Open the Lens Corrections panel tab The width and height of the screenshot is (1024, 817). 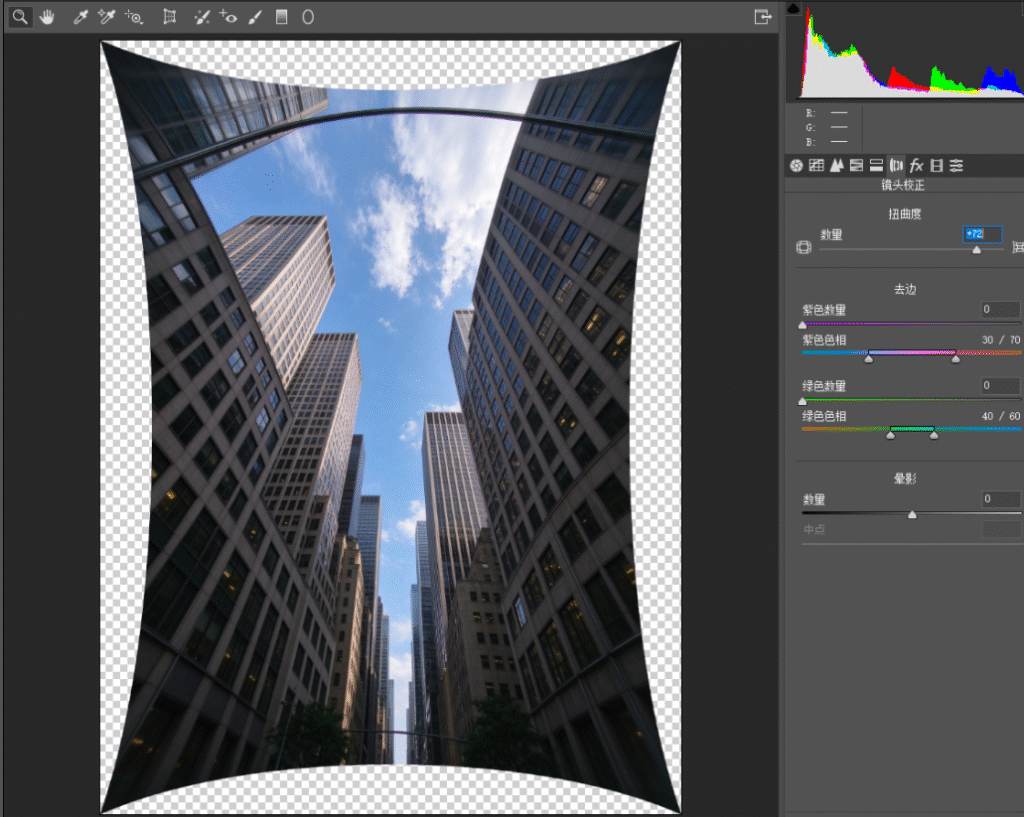[x=897, y=166]
